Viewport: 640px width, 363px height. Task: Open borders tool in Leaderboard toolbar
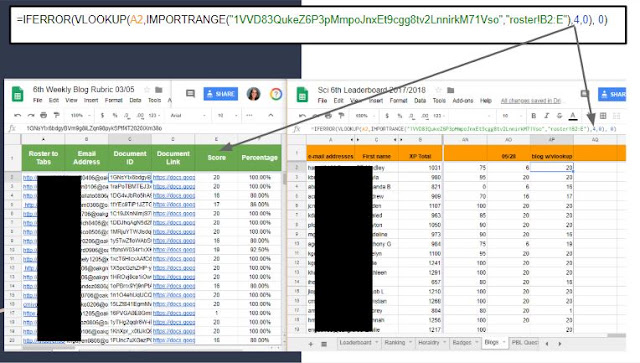point(603,116)
